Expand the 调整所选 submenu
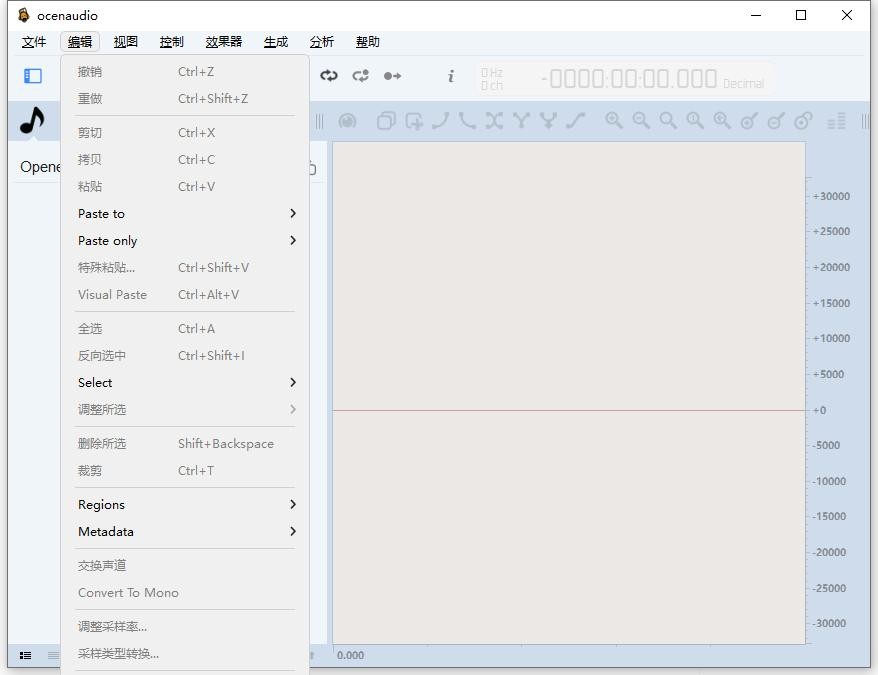878x675 pixels. [185, 409]
